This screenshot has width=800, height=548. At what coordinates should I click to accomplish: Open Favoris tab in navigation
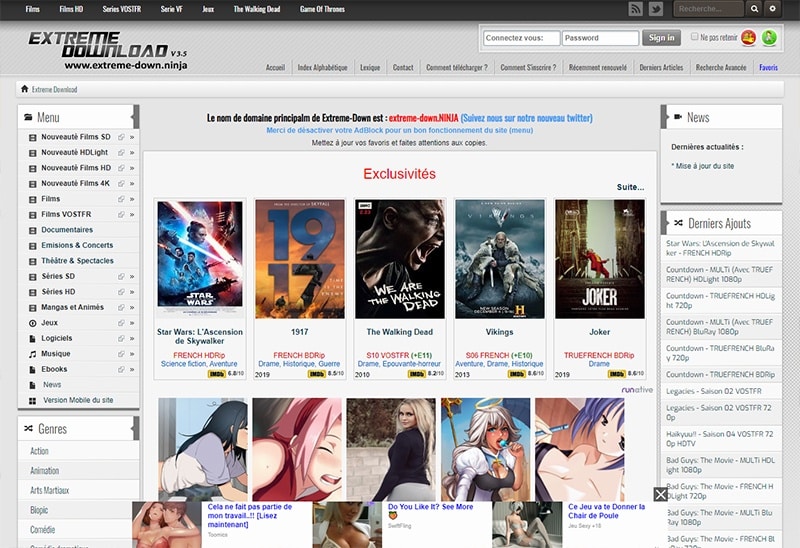pyautogui.click(x=768, y=67)
